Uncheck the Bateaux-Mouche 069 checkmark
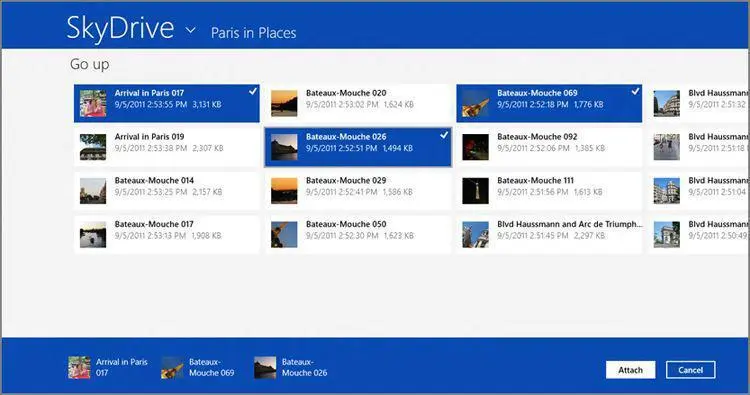Viewport: 750px width, 395px height. (635, 91)
